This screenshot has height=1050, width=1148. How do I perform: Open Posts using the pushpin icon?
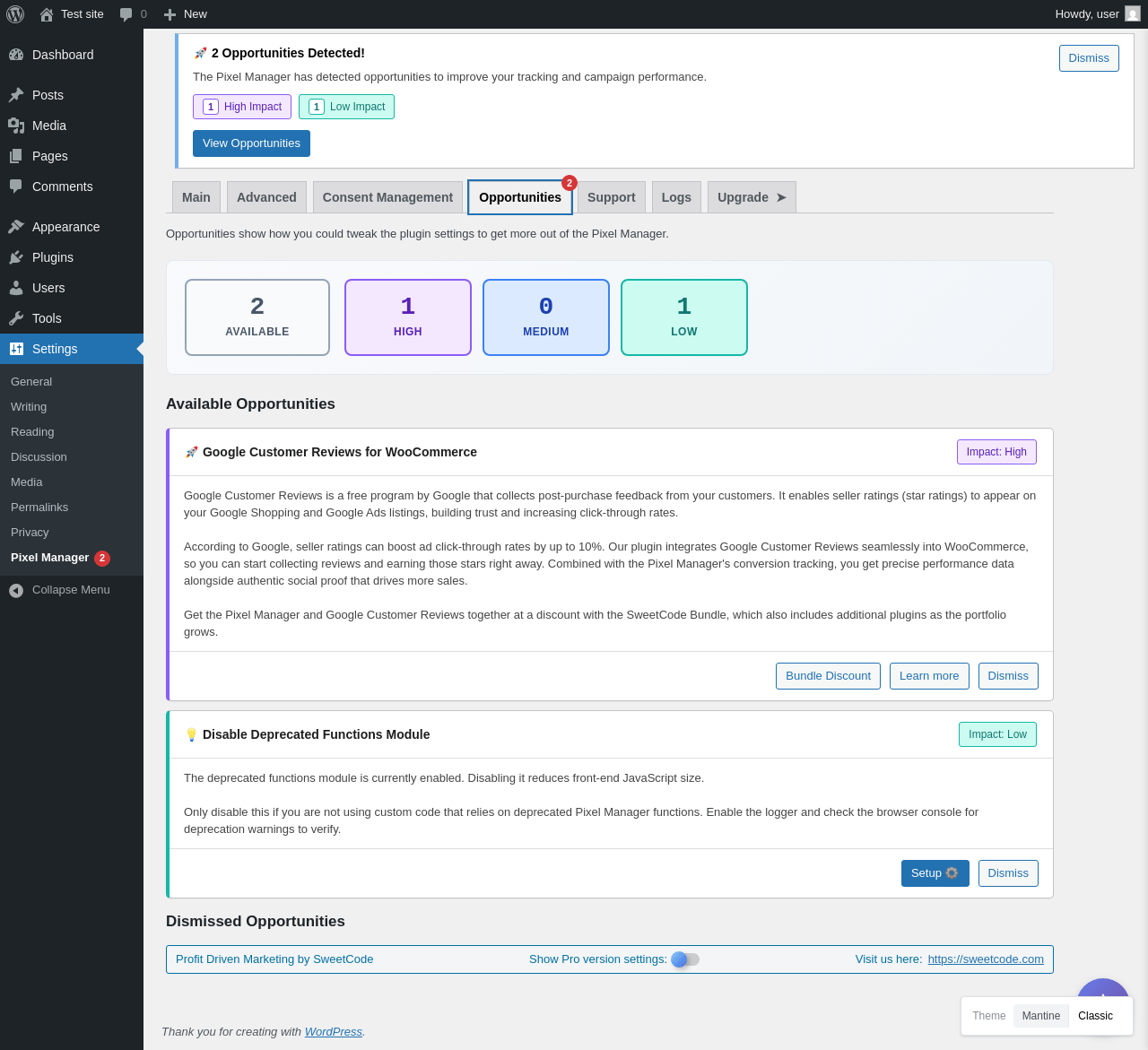click(x=16, y=95)
